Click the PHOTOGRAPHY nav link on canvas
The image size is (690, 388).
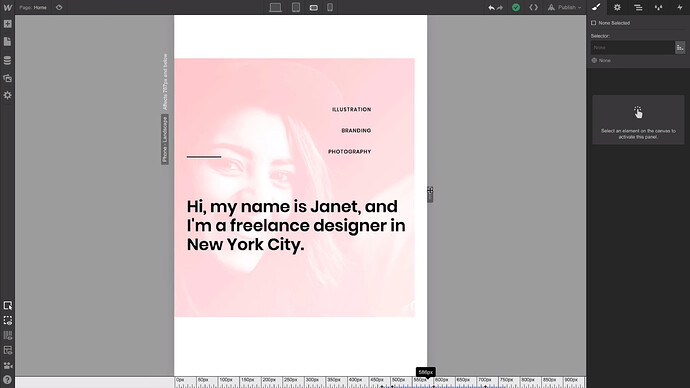click(349, 152)
